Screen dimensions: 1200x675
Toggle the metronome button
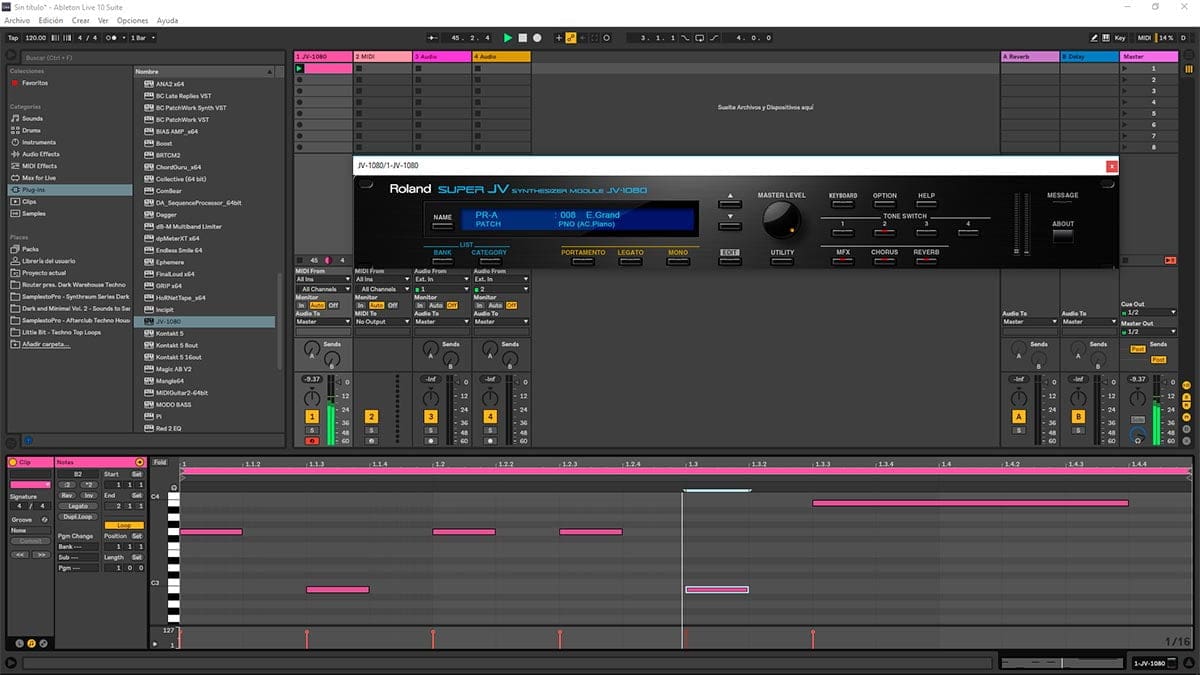(114, 38)
